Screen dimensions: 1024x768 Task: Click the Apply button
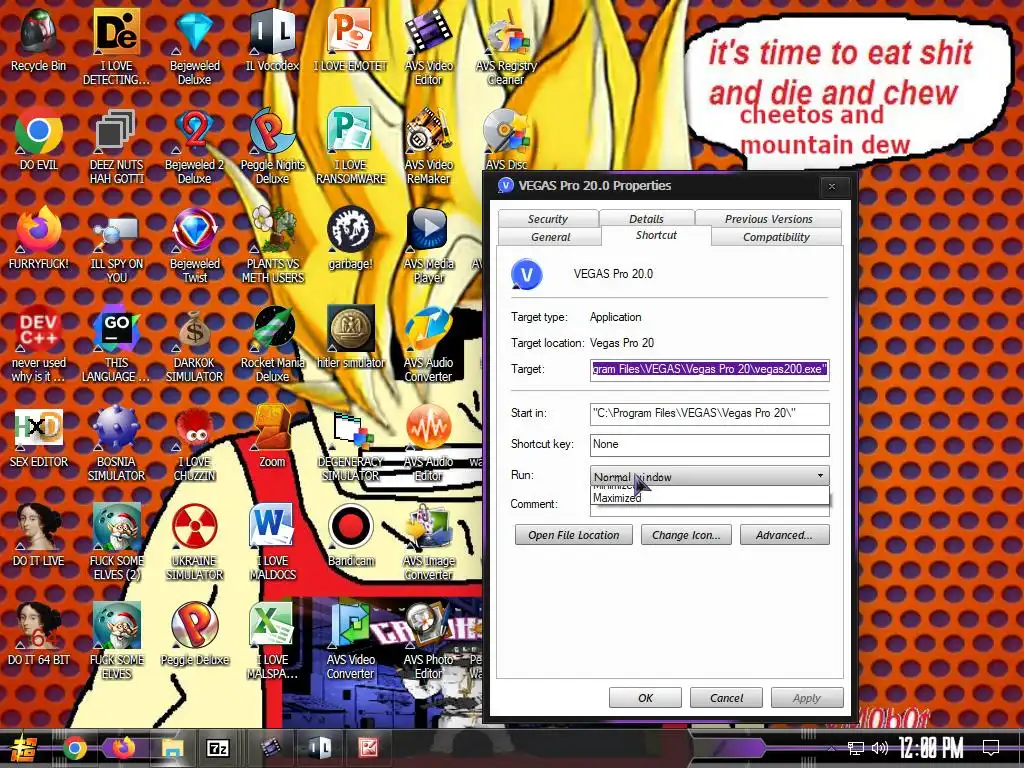click(x=807, y=697)
